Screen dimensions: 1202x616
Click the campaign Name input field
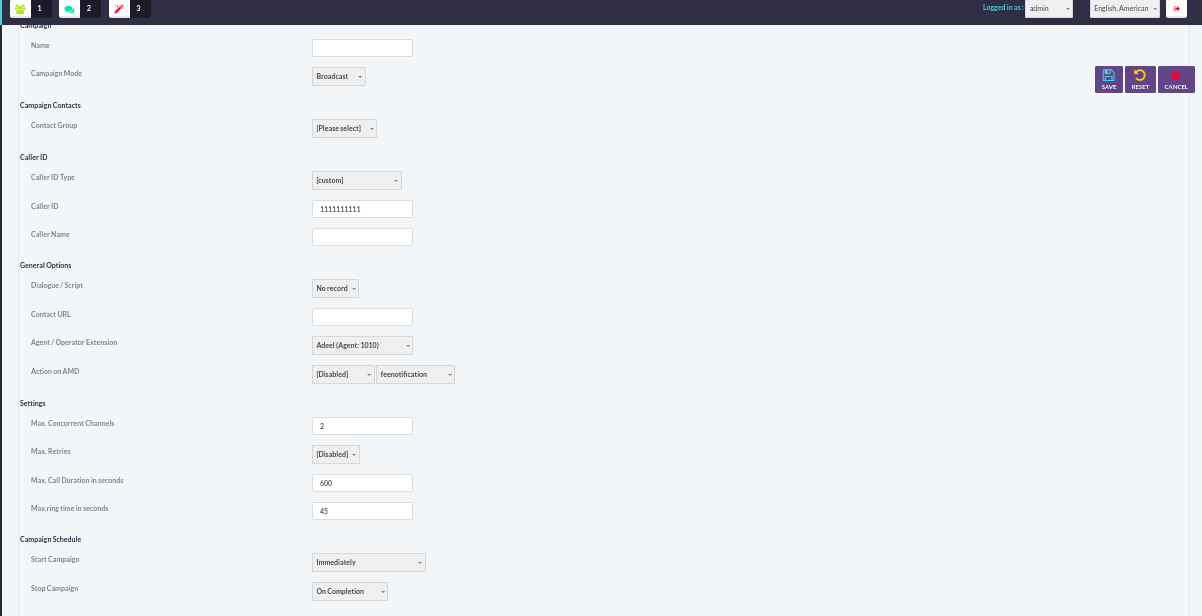click(362, 48)
